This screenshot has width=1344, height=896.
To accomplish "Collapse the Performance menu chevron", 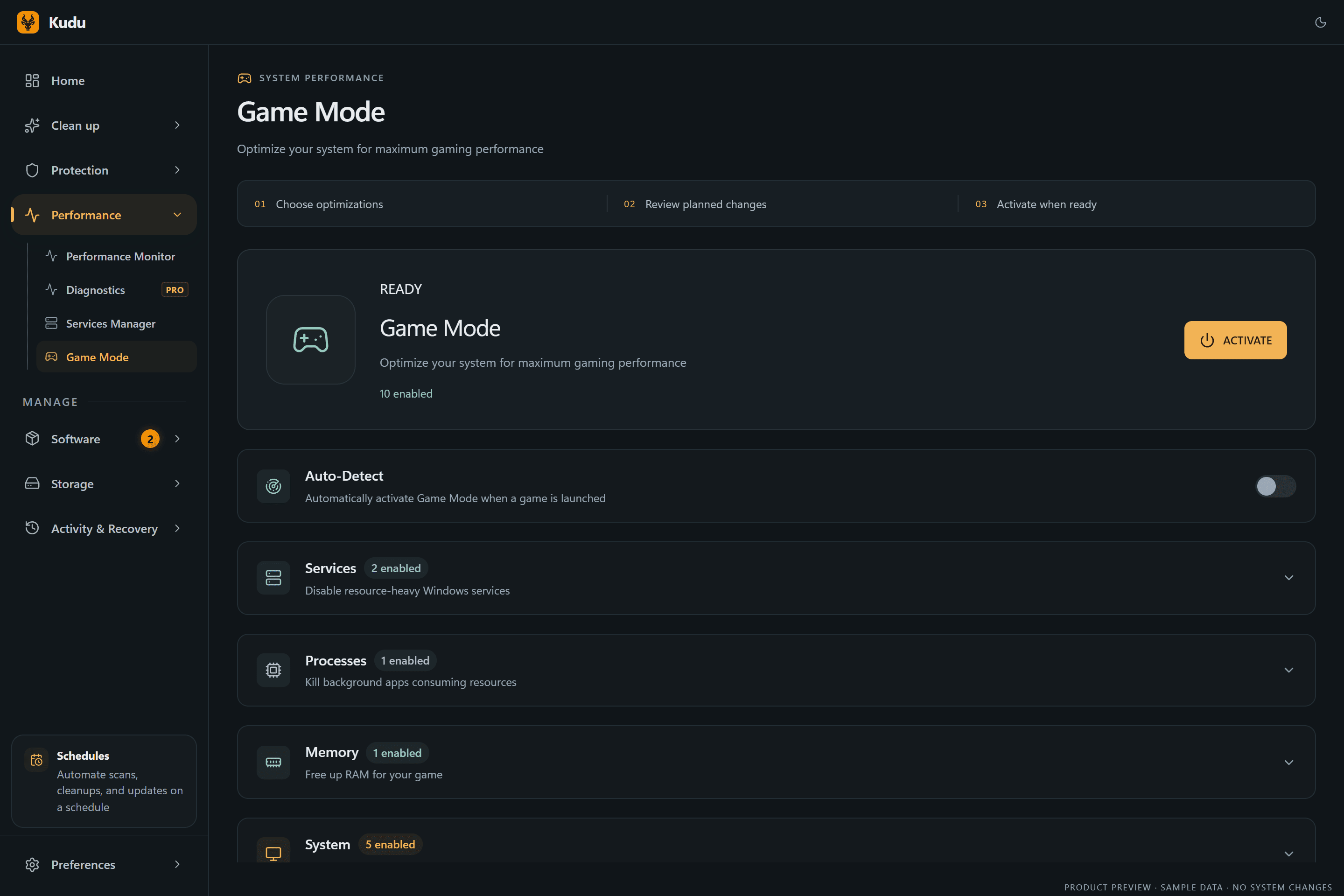I will click(x=177, y=215).
